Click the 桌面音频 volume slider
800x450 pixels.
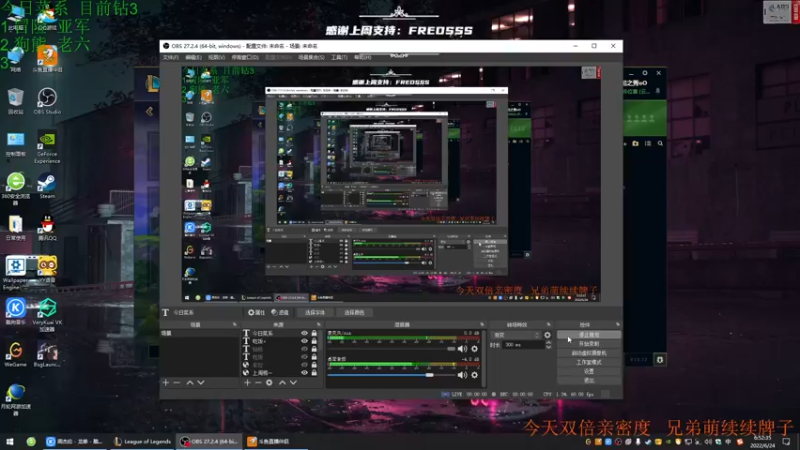click(x=391, y=376)
